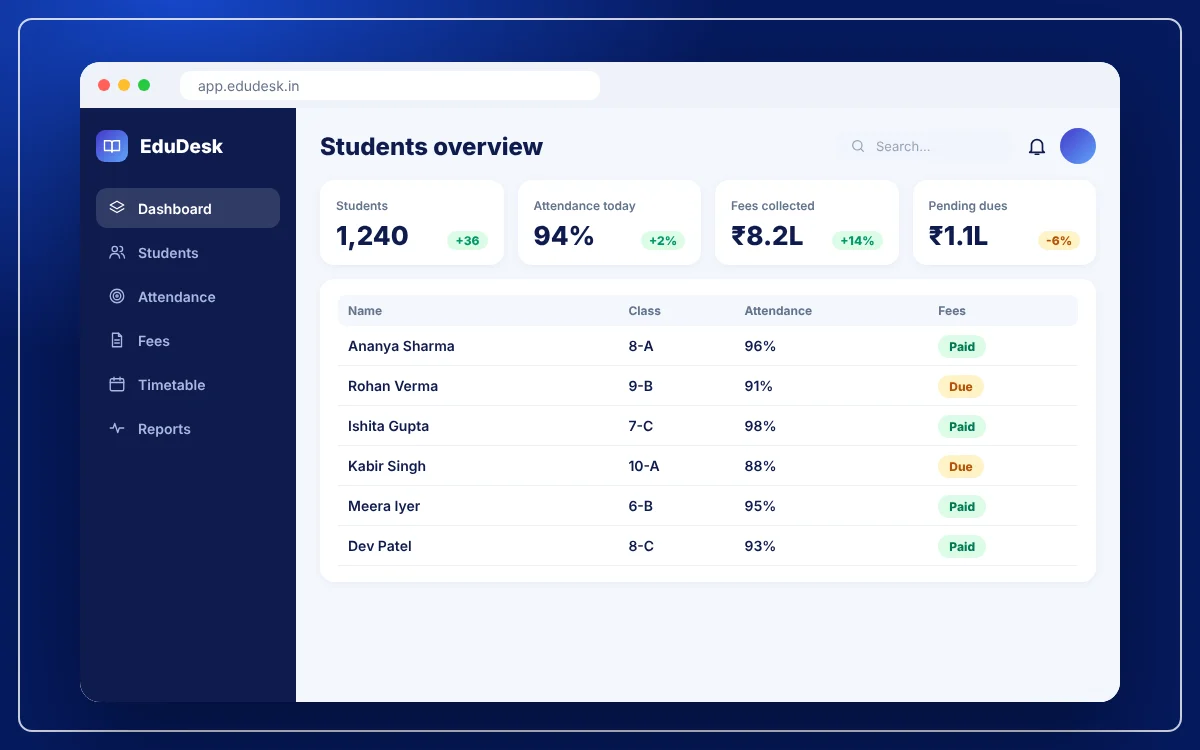Click the +2% attendance badge
The image size is (1200, 750).
(x=663, y=240)
